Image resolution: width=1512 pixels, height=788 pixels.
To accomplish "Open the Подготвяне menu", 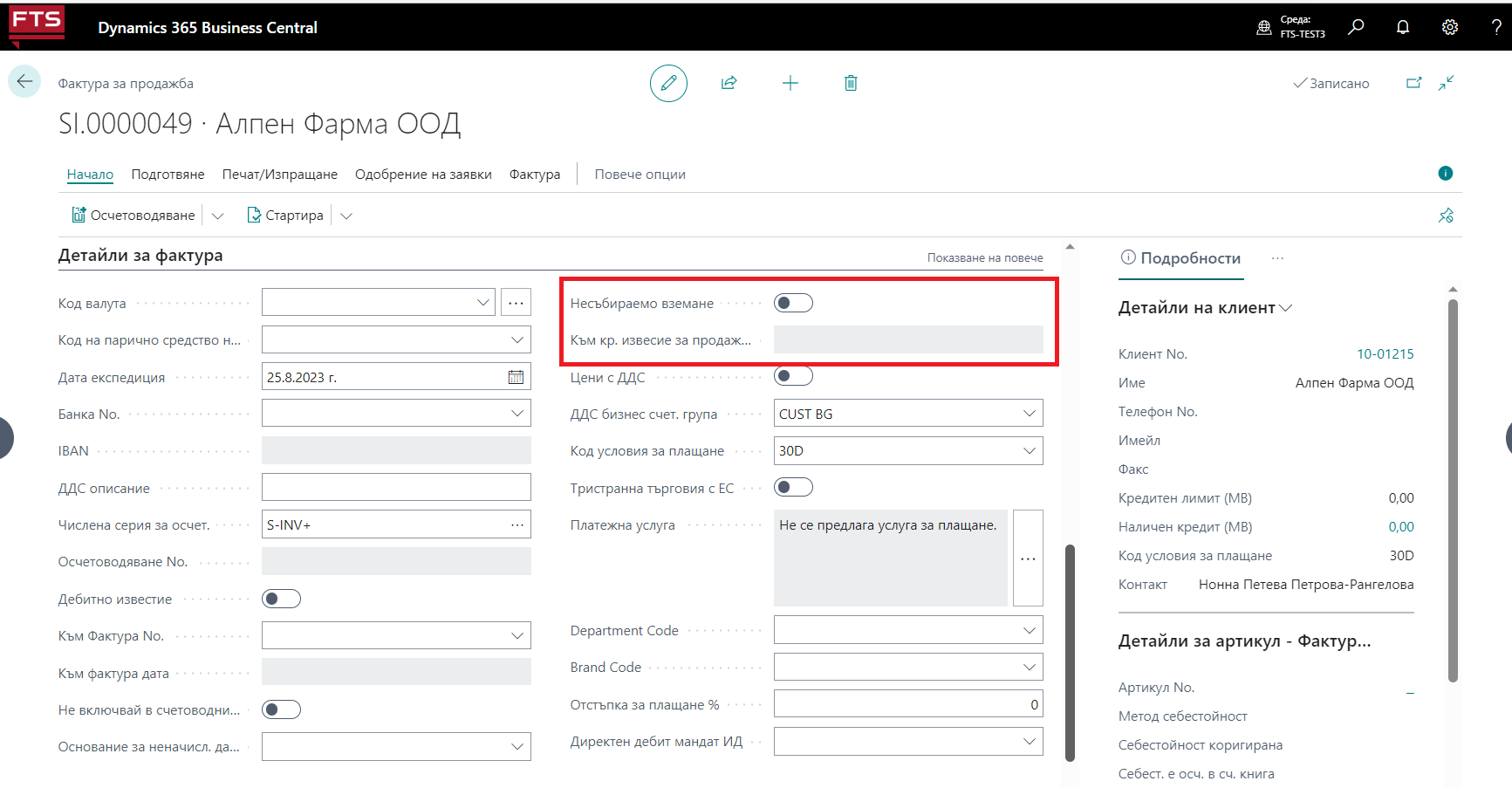I will [x=168, y=174].
